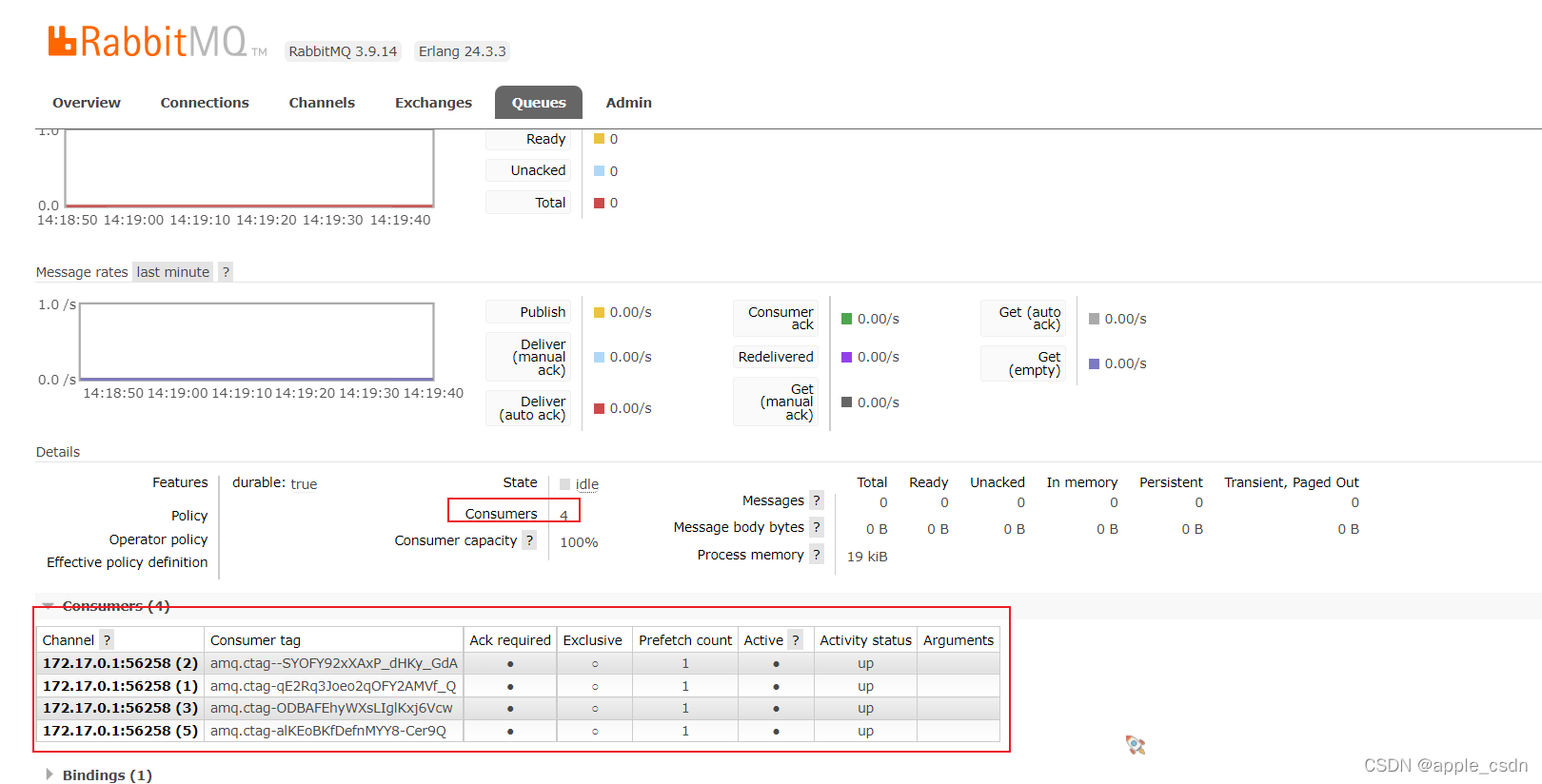1542x784 pixels.
Task: Click the light blue Deliver (manual ack) swatch
Action: tap(600, 357)
